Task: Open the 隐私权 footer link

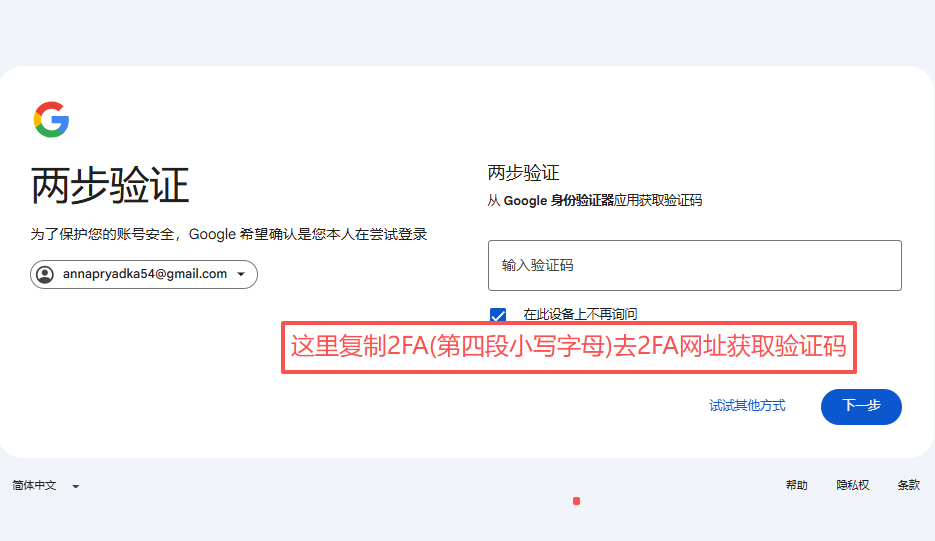Action: (853, 485)
